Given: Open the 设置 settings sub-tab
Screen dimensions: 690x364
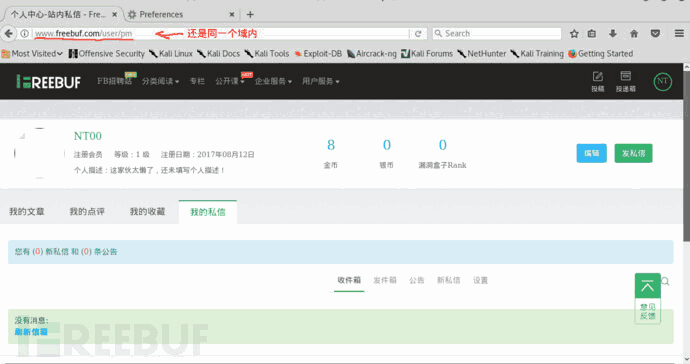Looking at the screenshot, I should 480,280.
